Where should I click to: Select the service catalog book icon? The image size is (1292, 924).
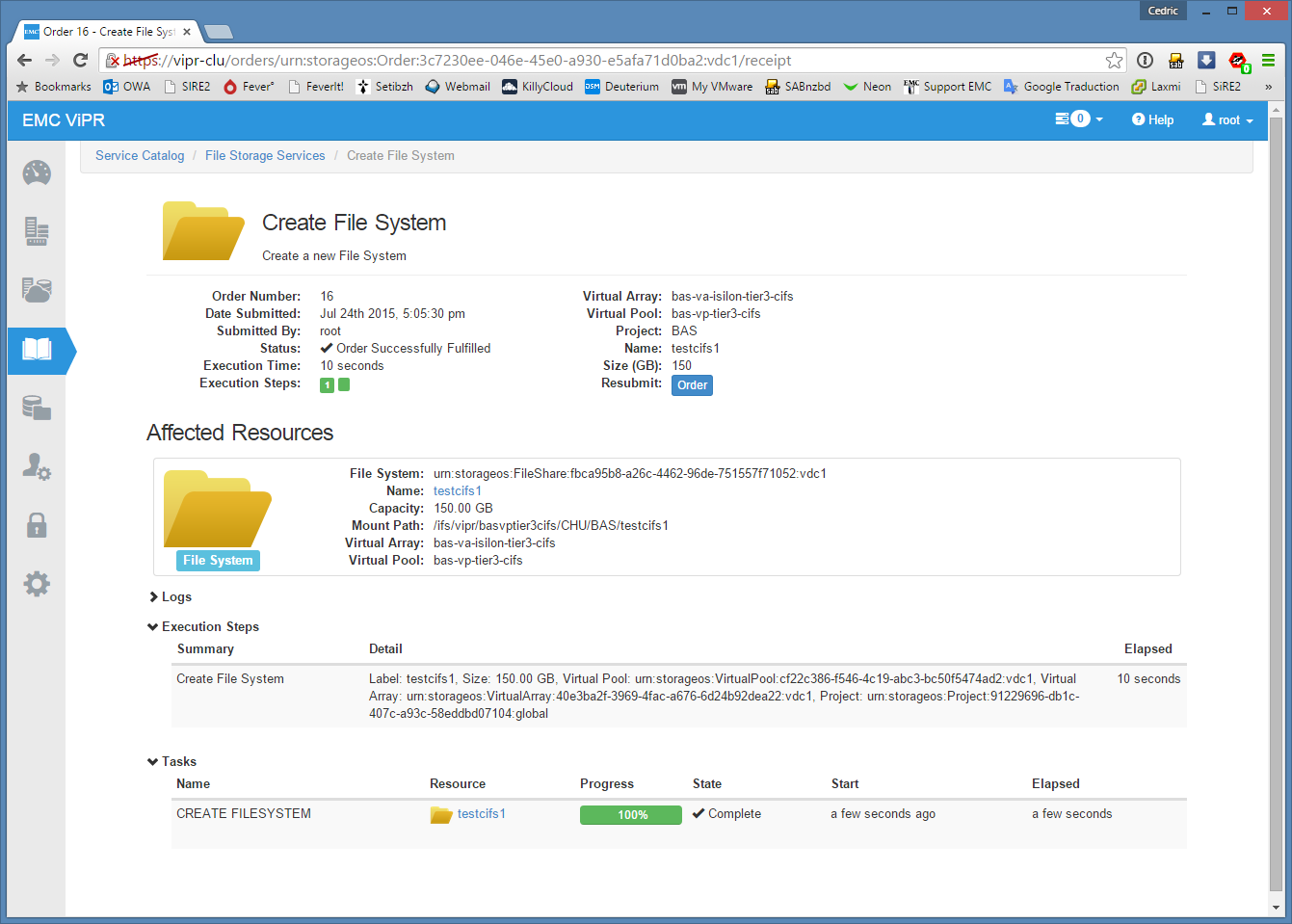37,349
